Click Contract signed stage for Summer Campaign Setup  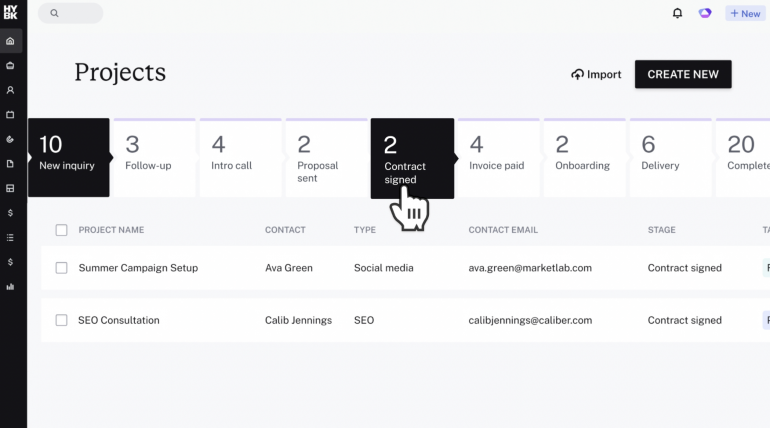(x=685, y=268)
